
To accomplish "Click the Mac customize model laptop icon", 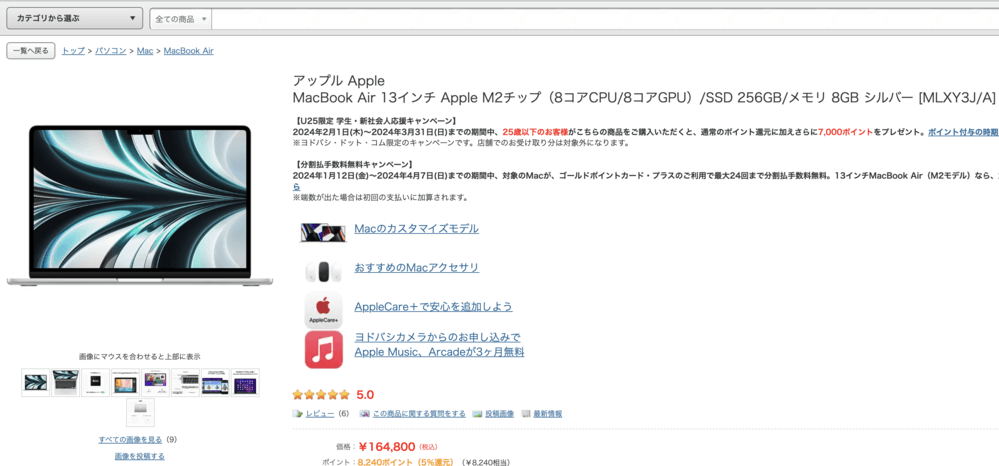I will tap(323, 233).
